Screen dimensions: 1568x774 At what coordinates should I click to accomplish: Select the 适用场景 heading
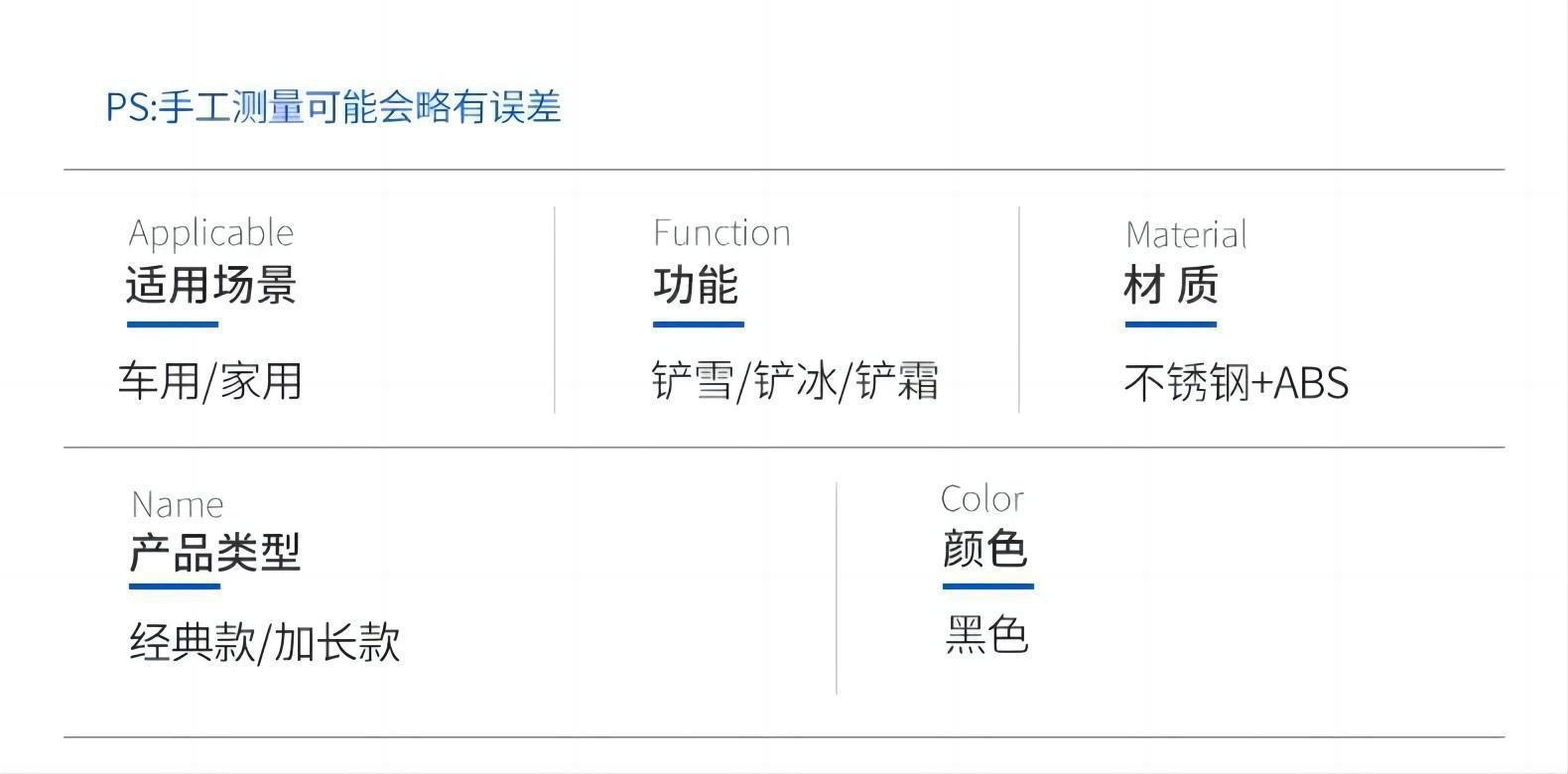211,285
